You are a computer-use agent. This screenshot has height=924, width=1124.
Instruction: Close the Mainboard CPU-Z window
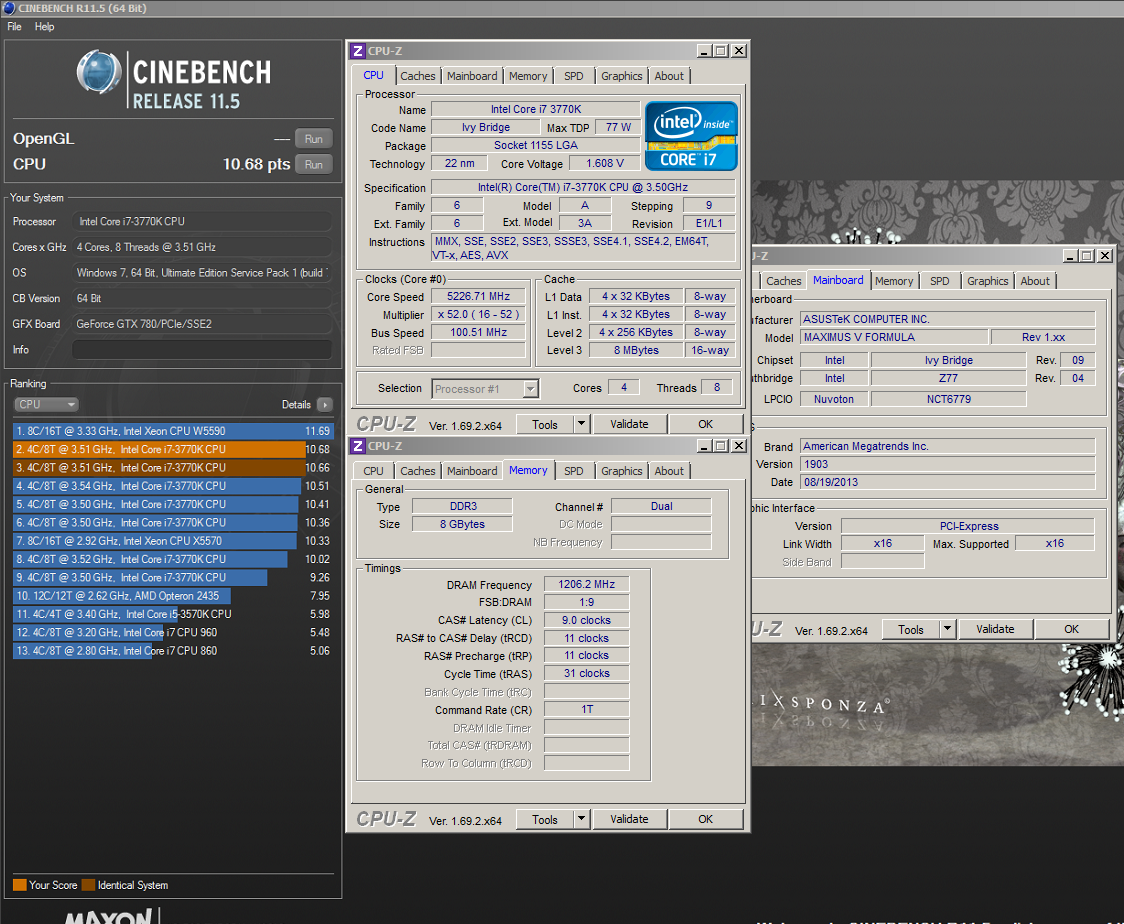(1105, 256)
